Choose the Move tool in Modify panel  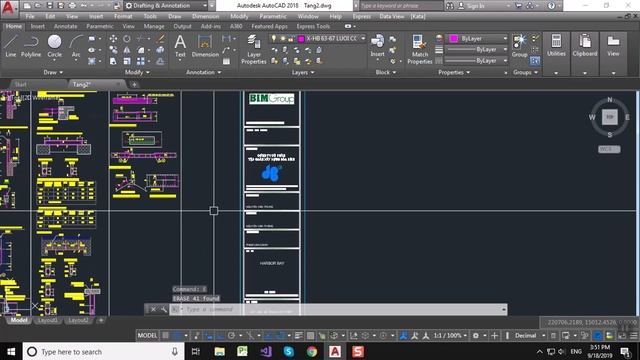113,39
